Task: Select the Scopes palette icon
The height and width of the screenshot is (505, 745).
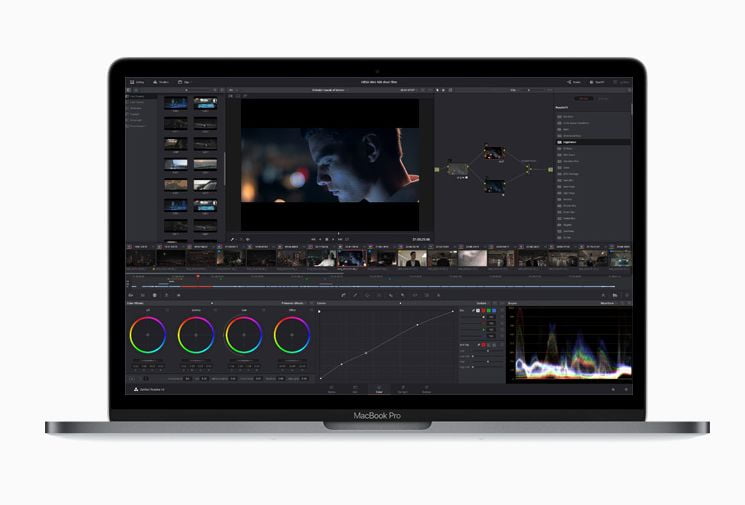Action: (615, 295)
